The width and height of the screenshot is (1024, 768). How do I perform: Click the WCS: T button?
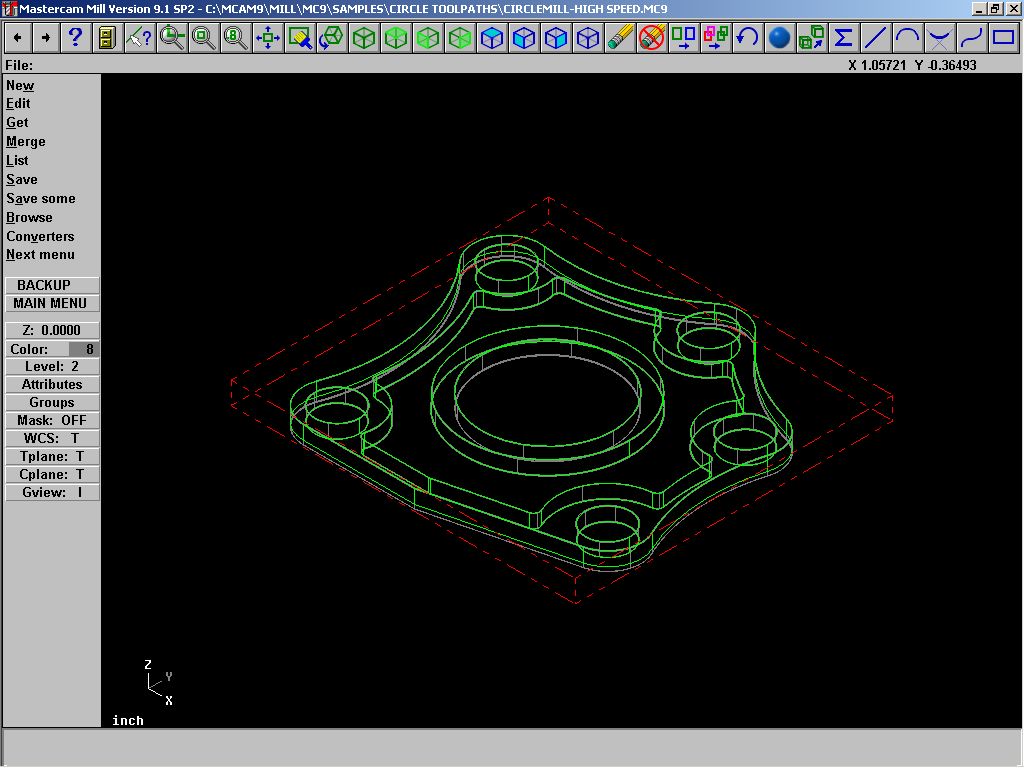tap(52, 438)
